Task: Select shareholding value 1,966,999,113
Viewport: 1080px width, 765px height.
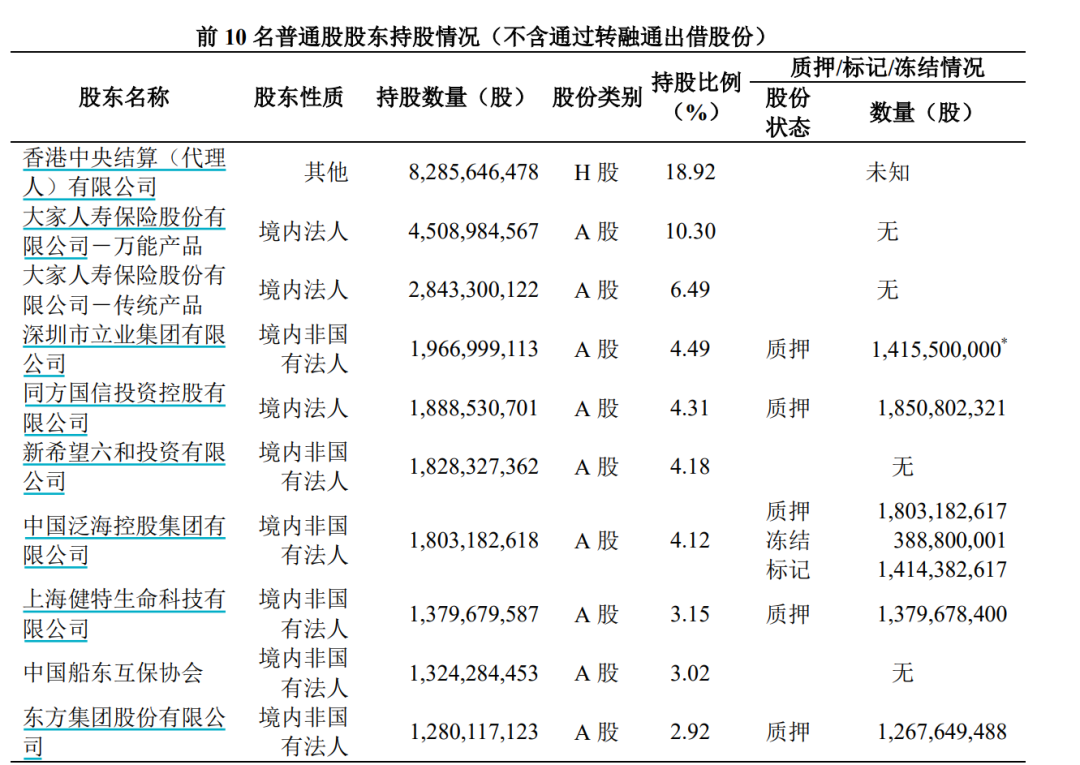Action: click(x=473, y=349)
